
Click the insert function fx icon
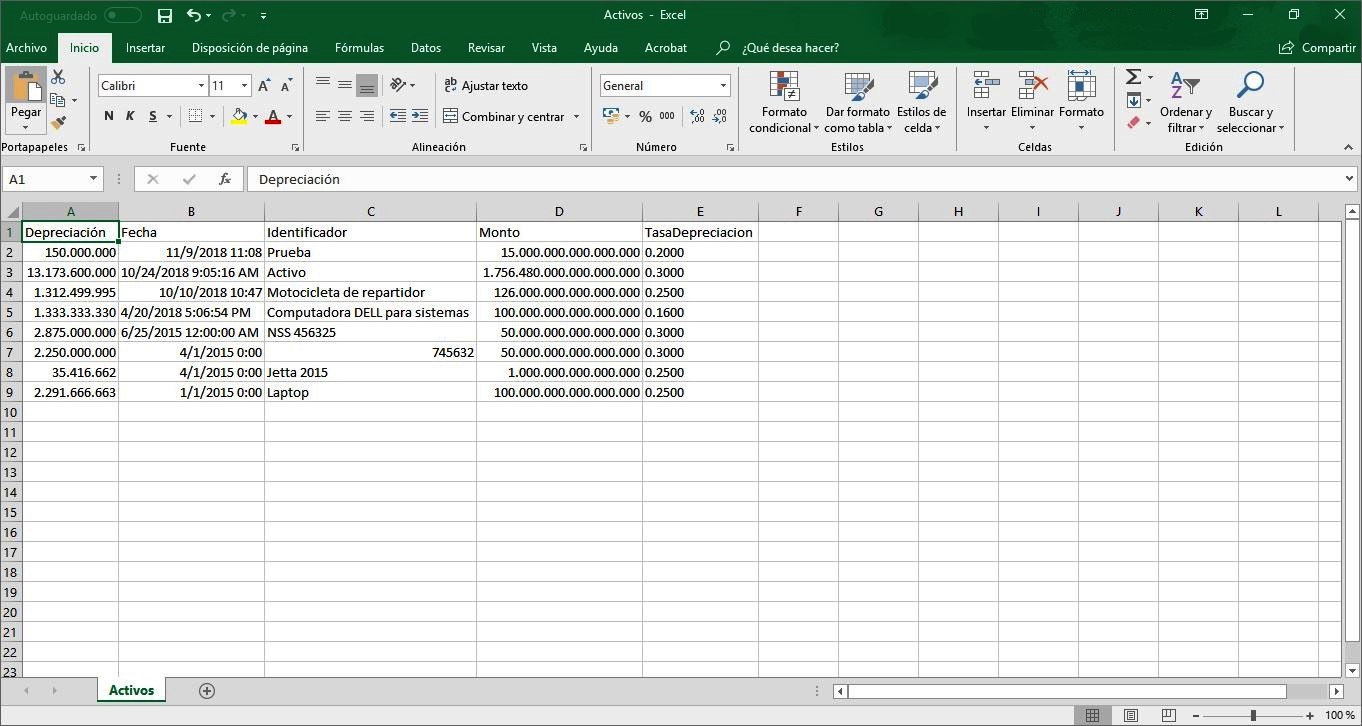tap(225, 179)
